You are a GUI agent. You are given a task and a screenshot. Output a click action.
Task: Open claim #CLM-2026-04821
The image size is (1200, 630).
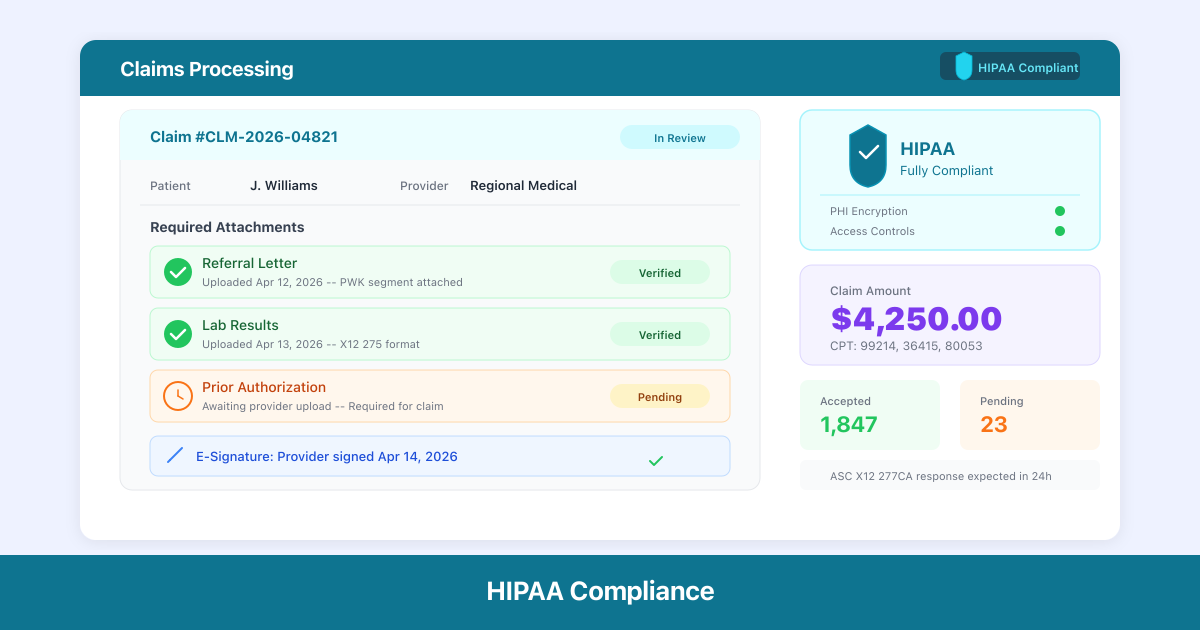click(244, 137)
